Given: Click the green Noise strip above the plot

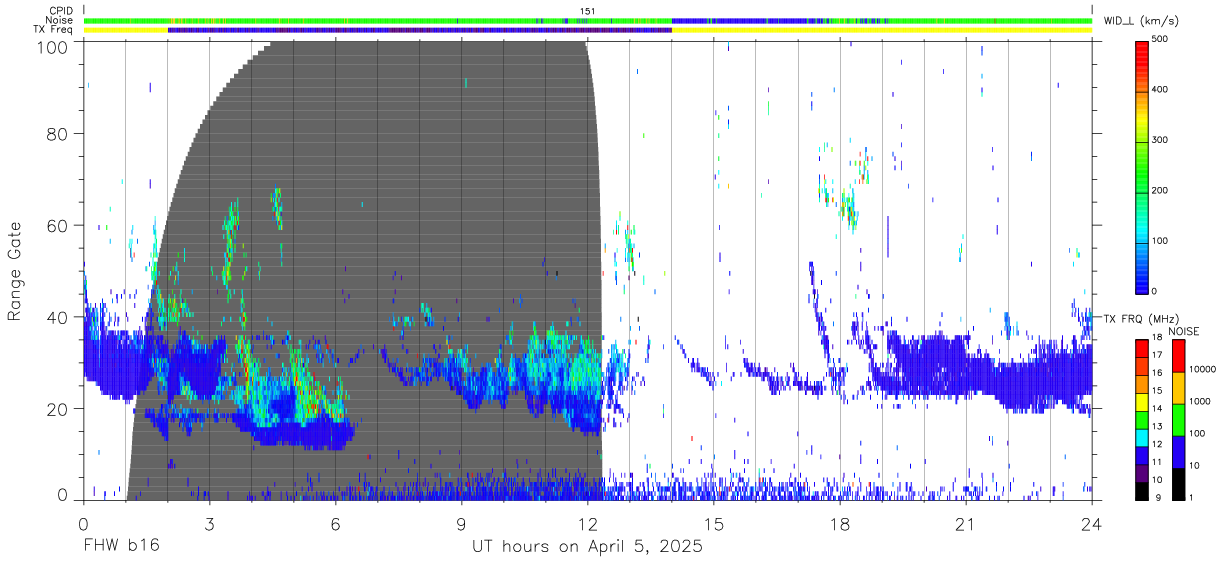Looking at the screenshot, I should [587, 20].
